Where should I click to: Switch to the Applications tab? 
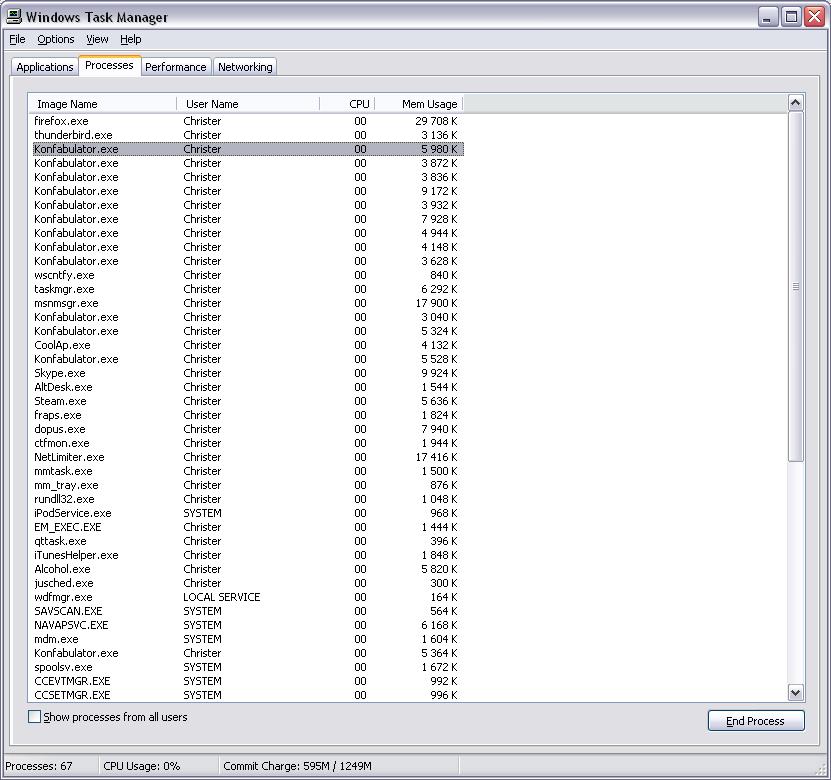(45, 67)
